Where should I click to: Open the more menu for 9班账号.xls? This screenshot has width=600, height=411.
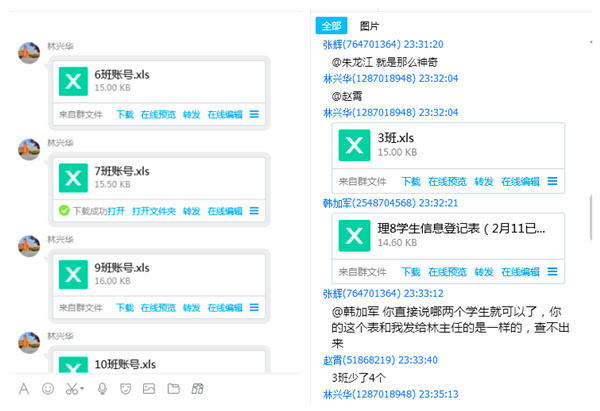click(x=254, y=307)
